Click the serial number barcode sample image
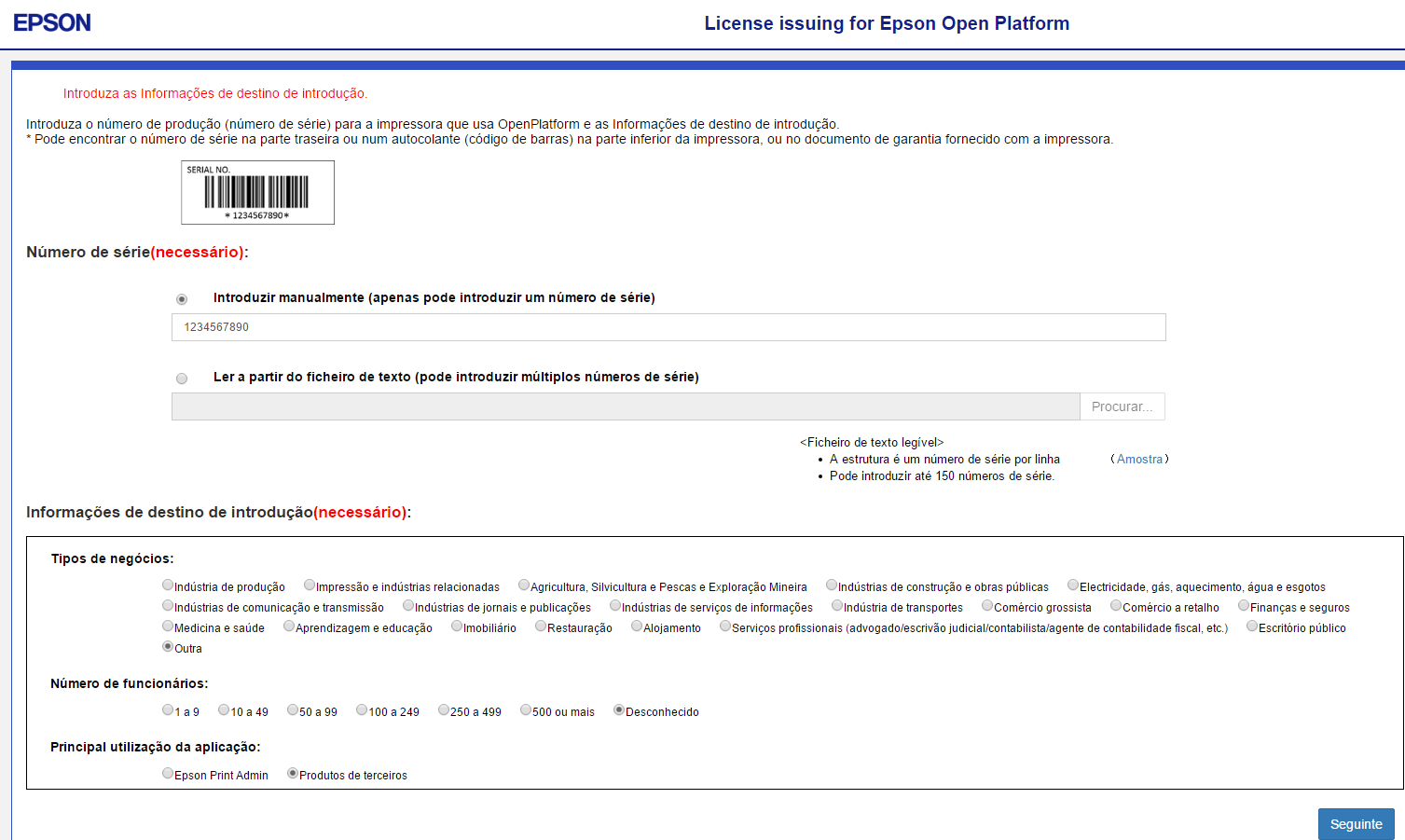The image size is (1405, 840). [x=257, y=192]
